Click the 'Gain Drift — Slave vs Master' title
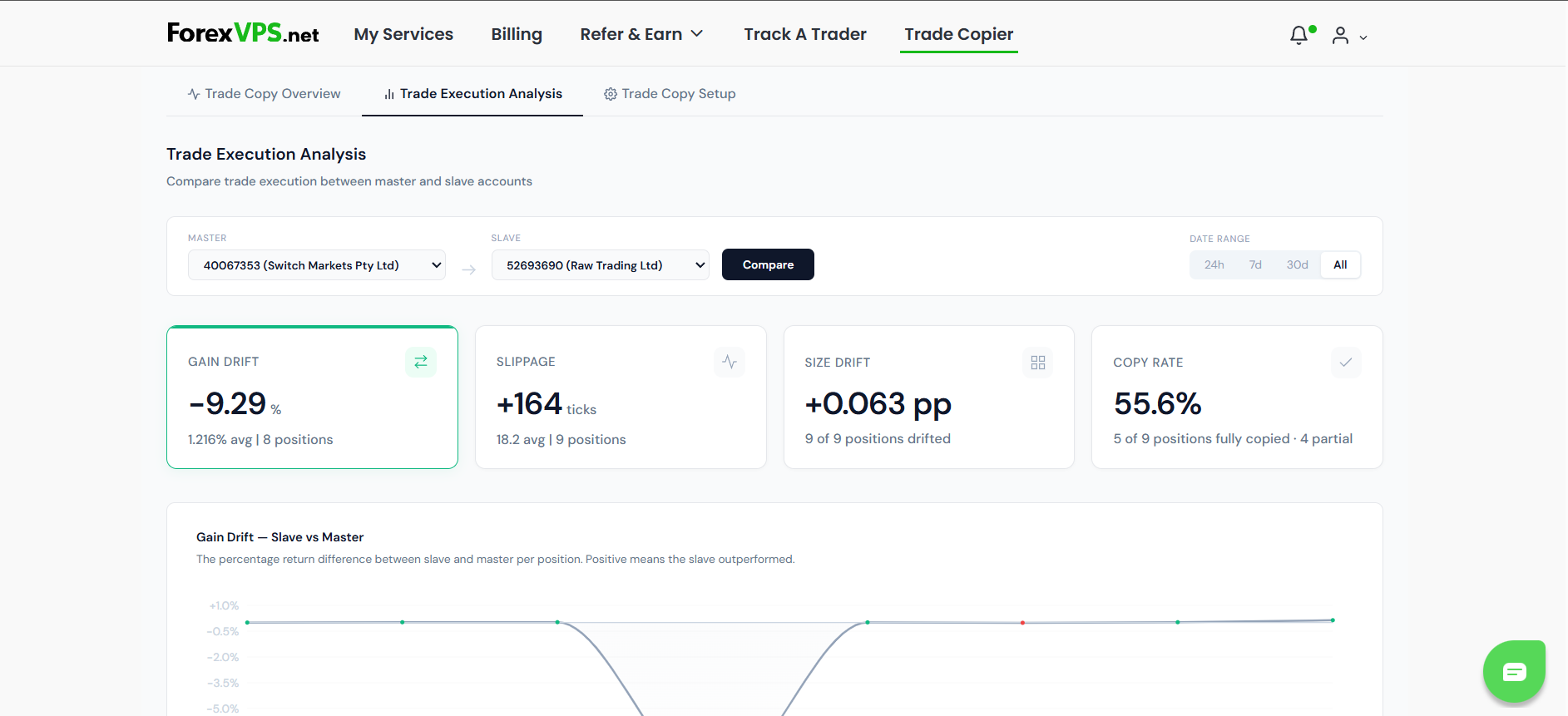1568x716 pixels. [x=279, y=537]
